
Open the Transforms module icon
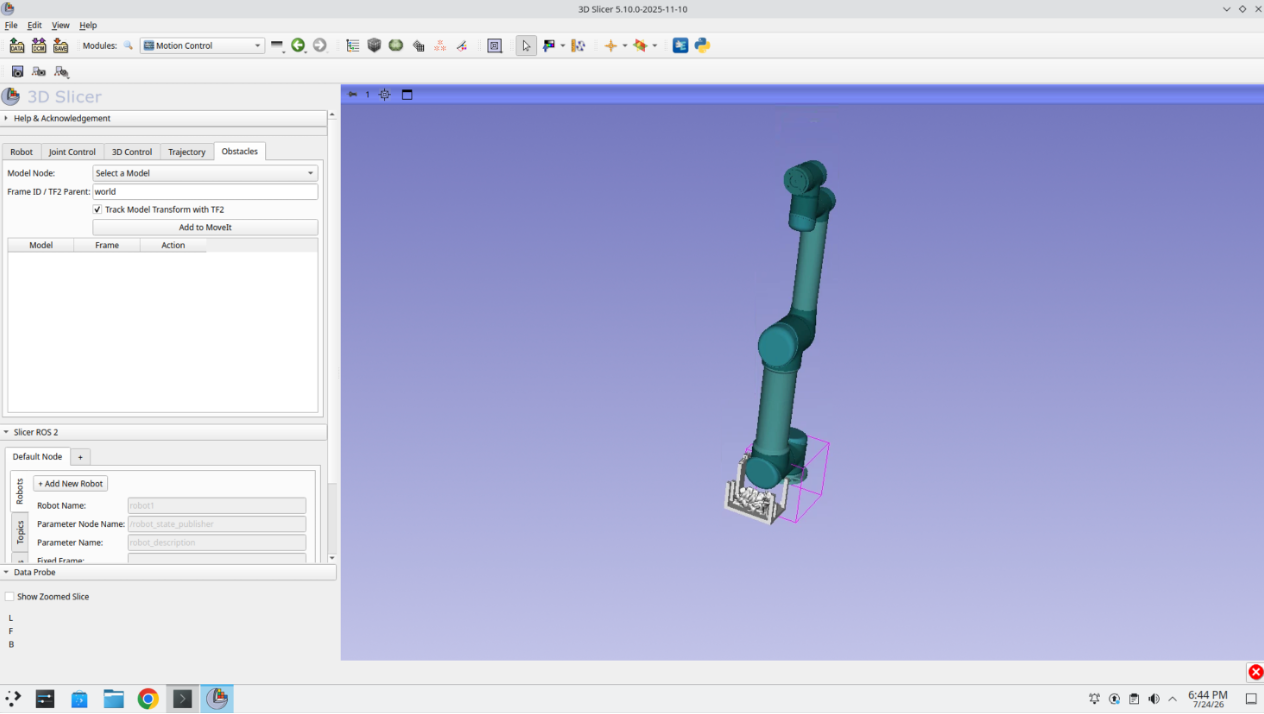[418, 46]
